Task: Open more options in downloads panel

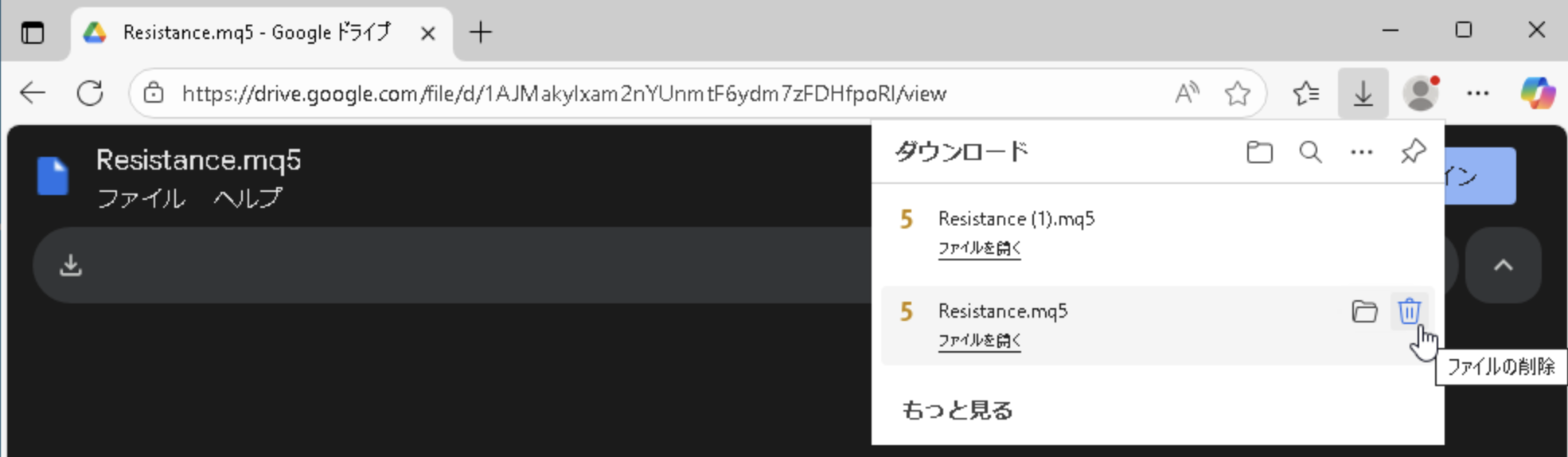Action: coord(1362,152)
